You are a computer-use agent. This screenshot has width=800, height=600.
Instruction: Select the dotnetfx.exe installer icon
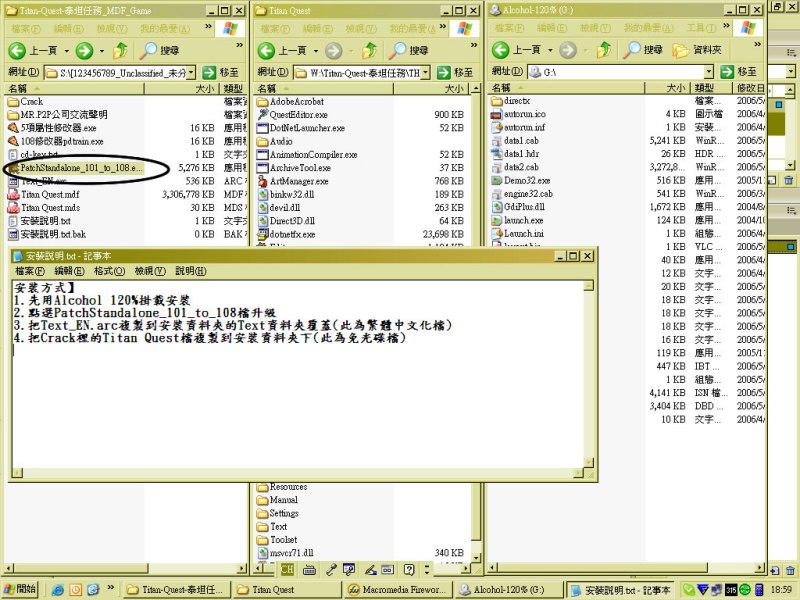coord(262,234)
